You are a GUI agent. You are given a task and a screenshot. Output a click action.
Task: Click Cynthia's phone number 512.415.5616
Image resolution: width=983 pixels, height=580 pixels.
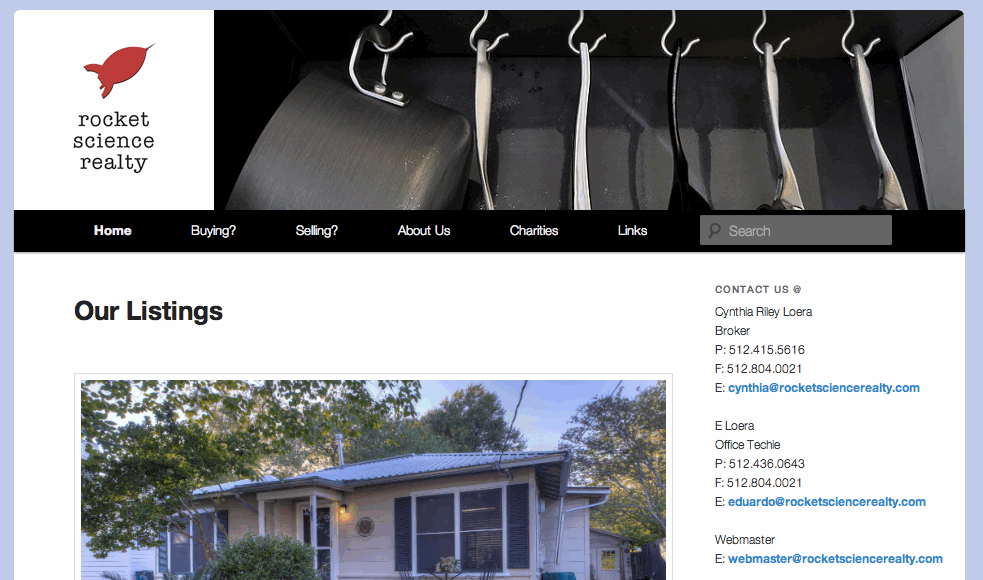[766, 350]
